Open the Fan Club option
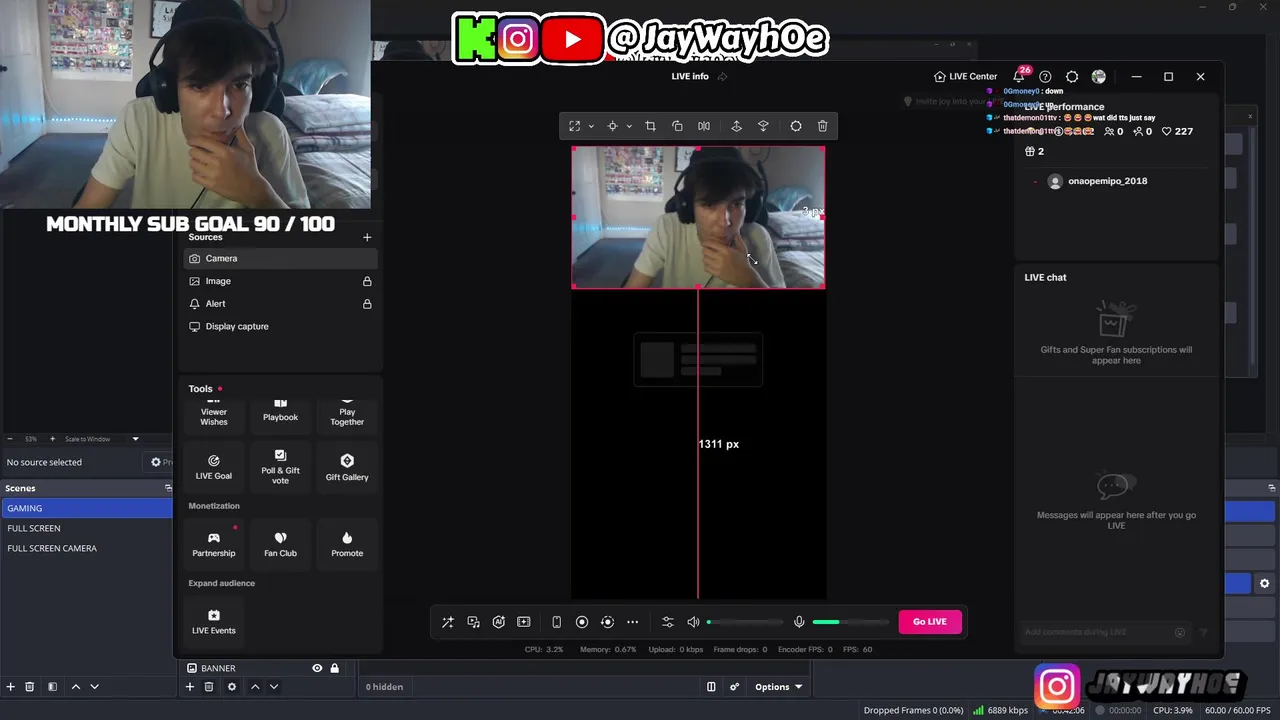 point(280,544)
